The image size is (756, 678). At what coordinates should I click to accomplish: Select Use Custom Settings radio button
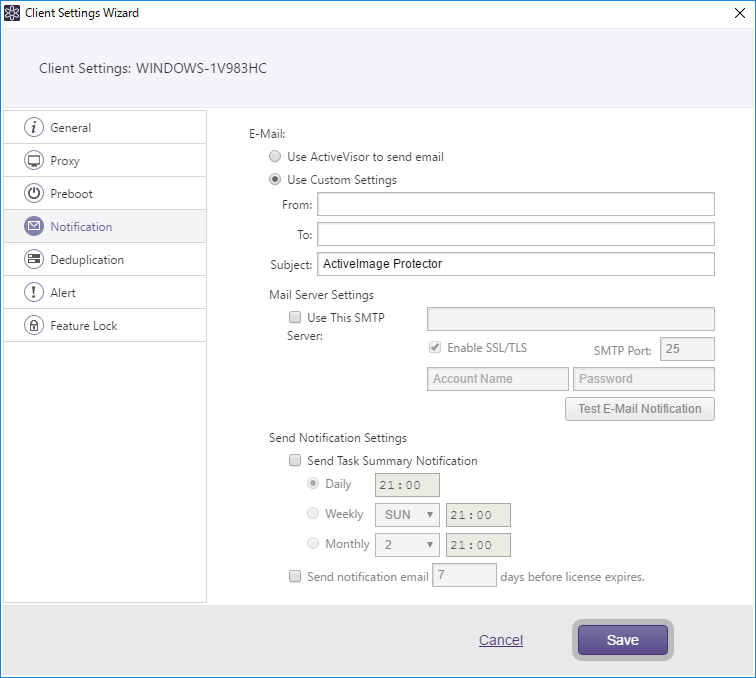click(275, 179)
